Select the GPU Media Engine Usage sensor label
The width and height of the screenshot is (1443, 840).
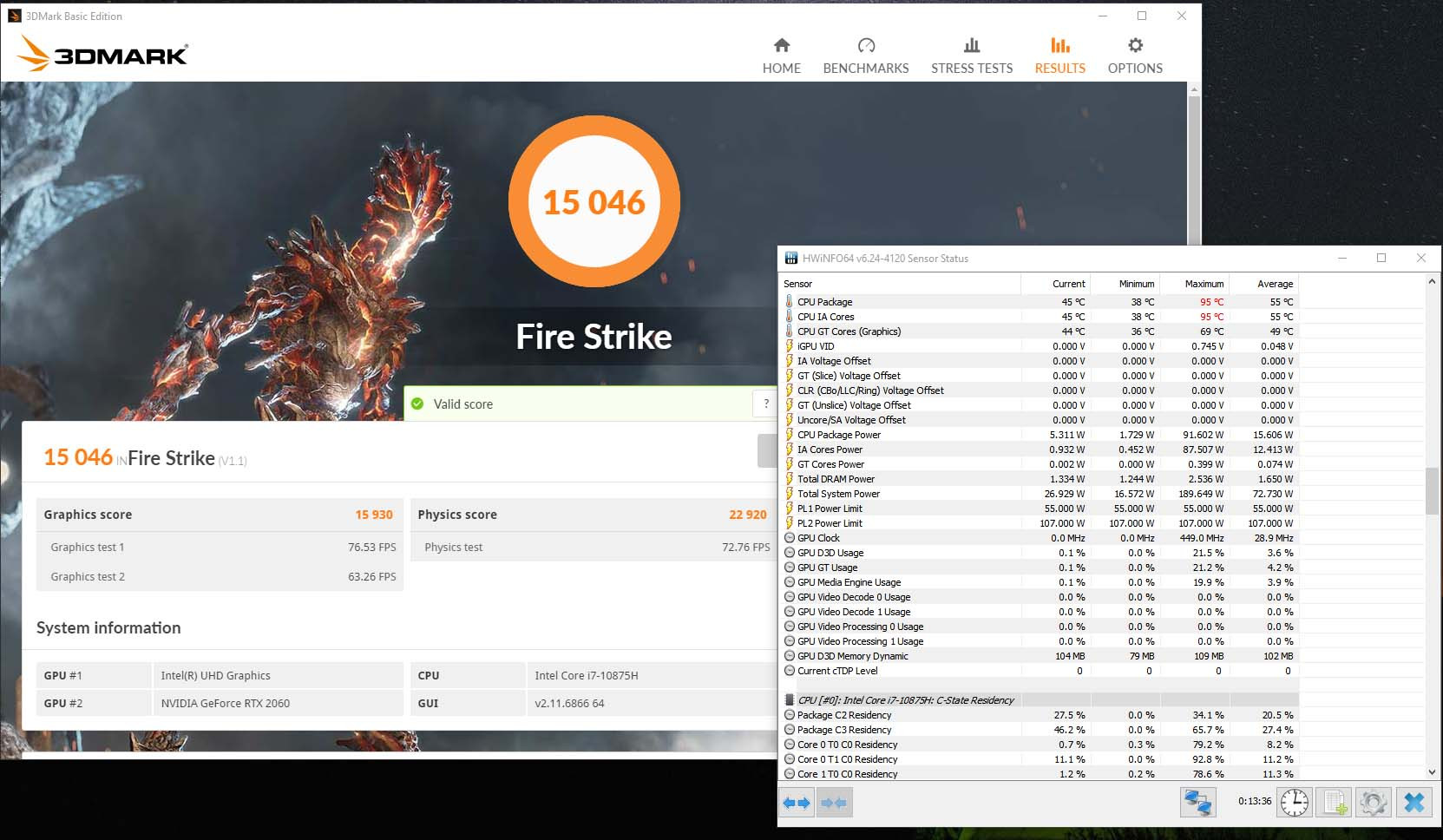pyautogui.click(x=849, y=581)
